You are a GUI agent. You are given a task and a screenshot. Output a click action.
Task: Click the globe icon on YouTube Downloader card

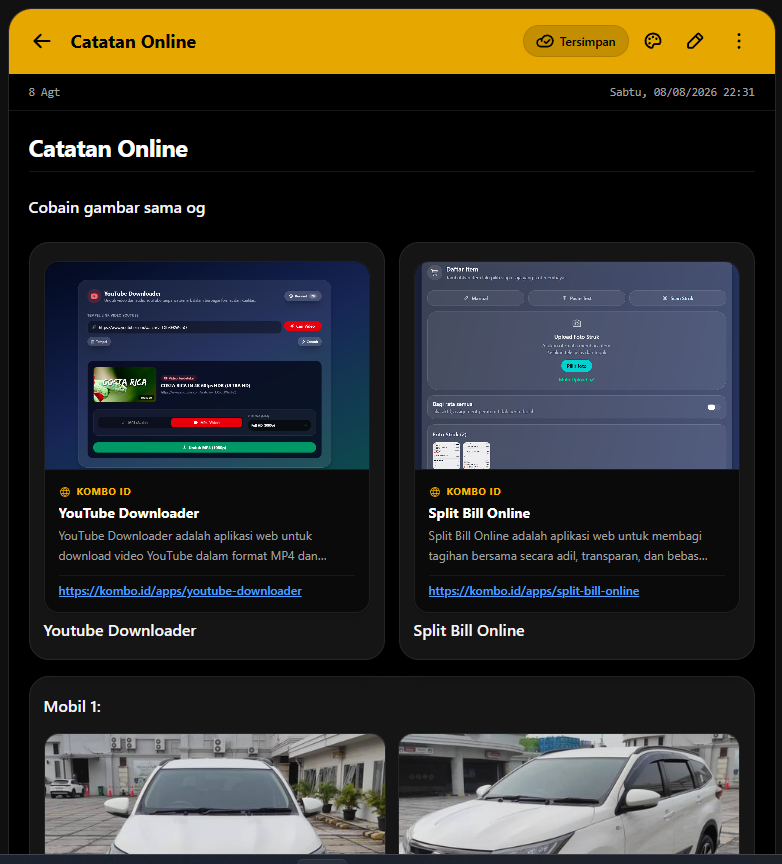point(64,492)
